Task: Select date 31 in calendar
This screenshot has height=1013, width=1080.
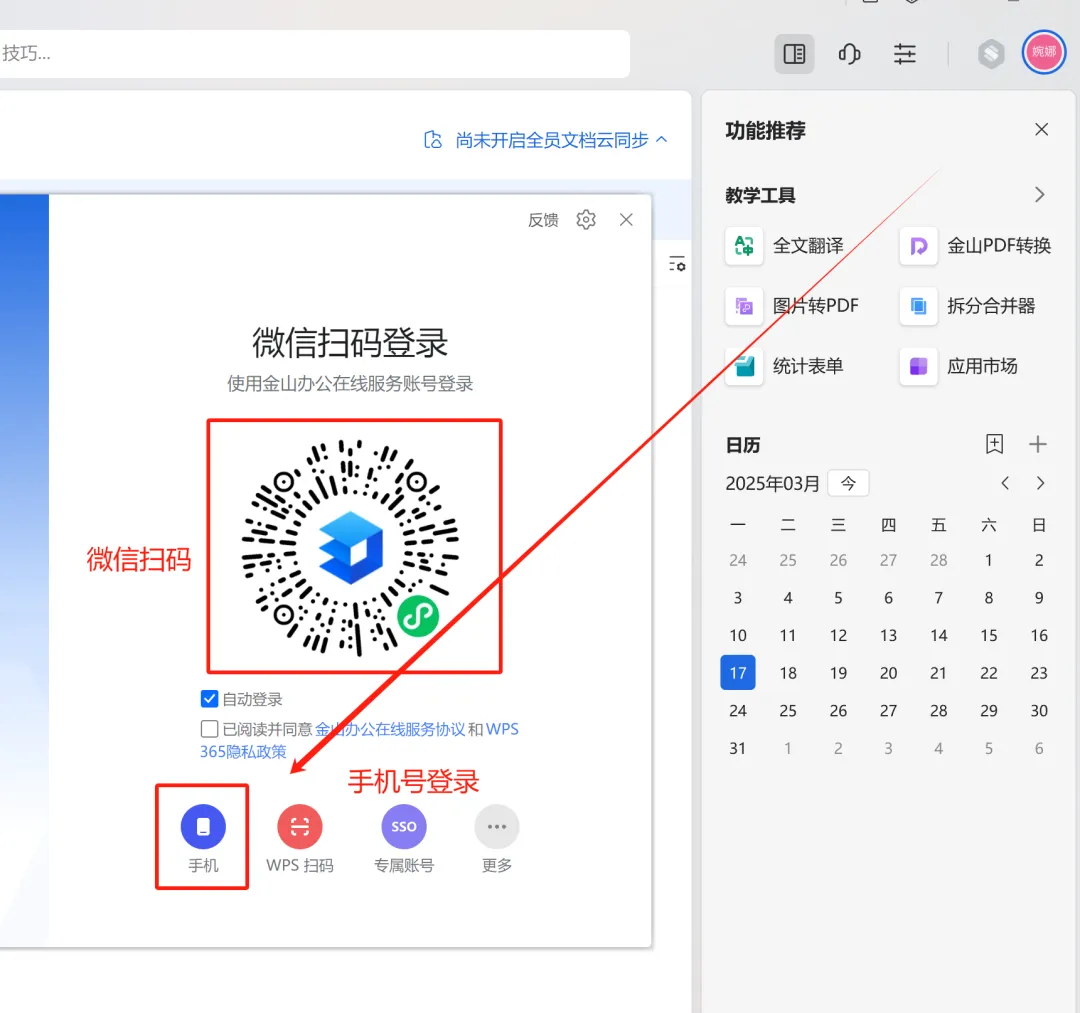Action: coord(738,748)
